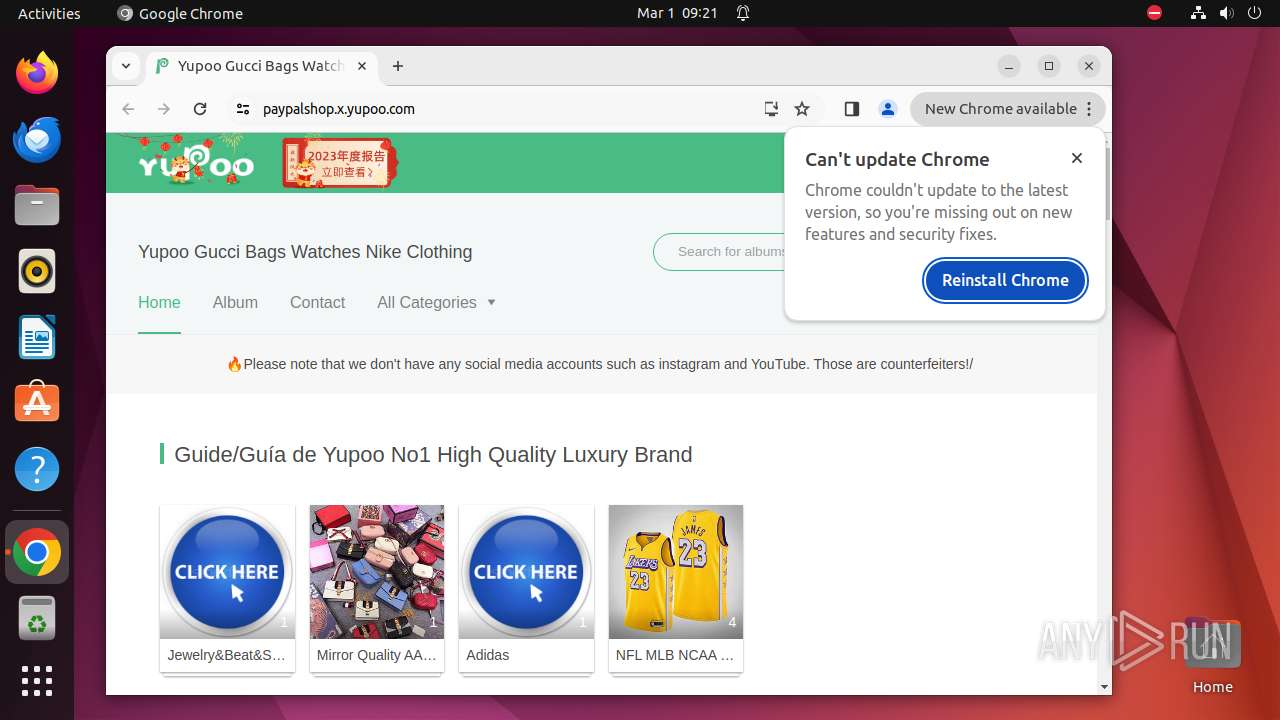Viewport: 1280px width, 720px height.
Task: Open the Chrome profile avatar menu
Action: tap(888, 109)
